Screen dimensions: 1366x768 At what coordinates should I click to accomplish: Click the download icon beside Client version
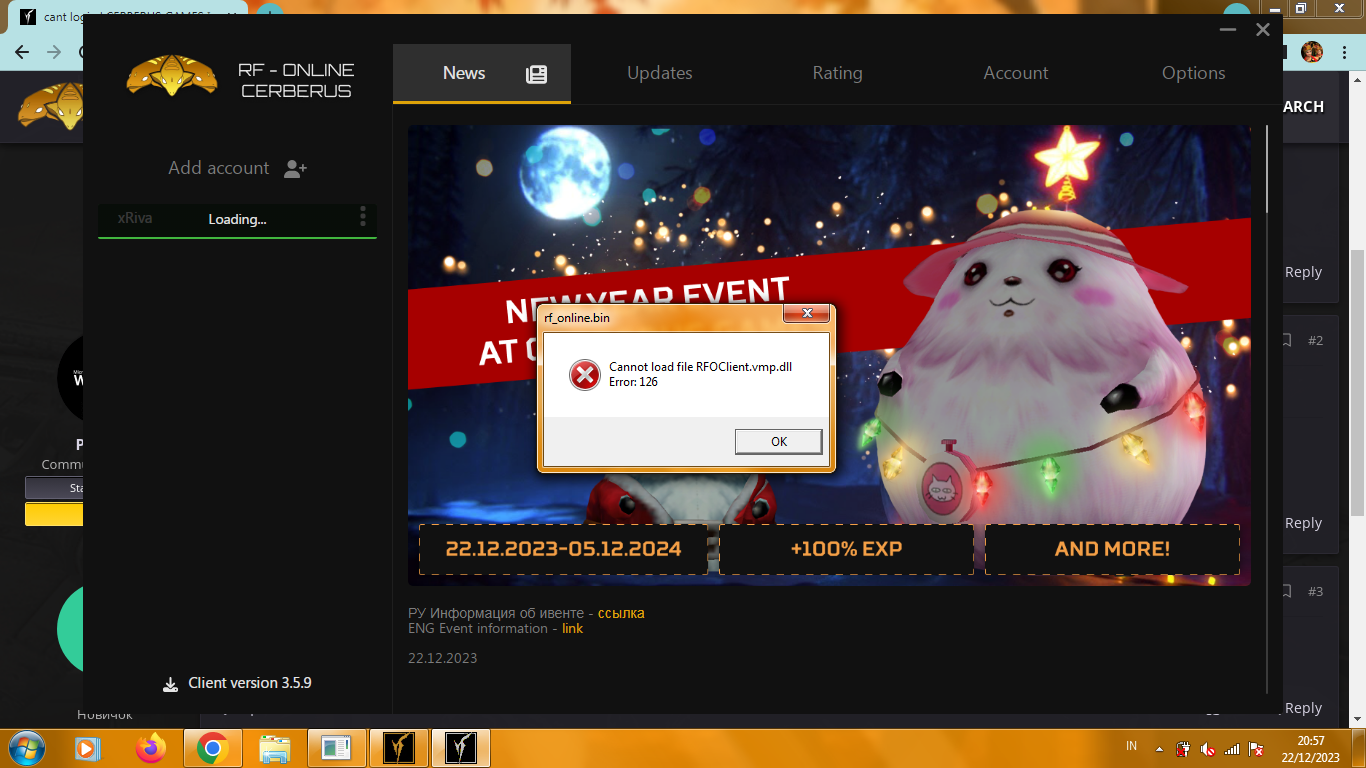pyautogui.click(x=170, y=684)
